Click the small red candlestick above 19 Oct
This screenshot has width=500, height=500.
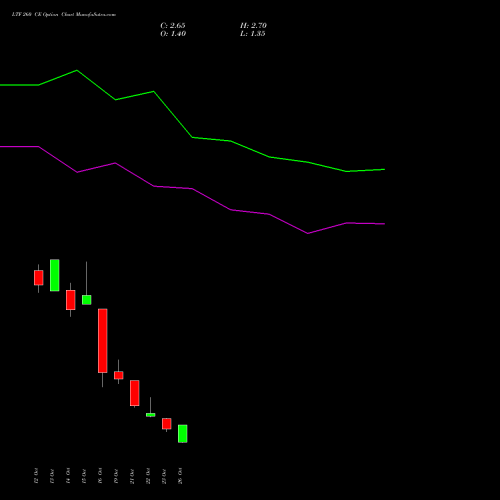coord(119,375)
